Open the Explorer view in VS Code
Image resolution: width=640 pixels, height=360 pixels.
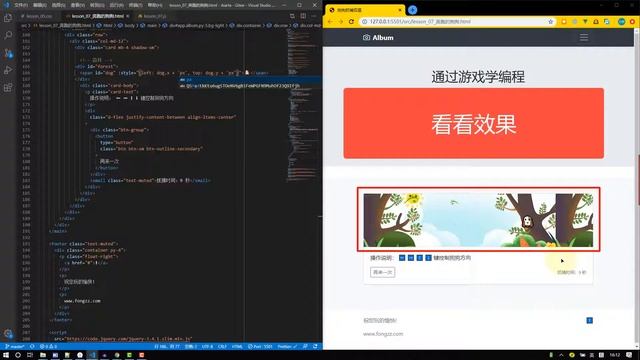(8, 18)
